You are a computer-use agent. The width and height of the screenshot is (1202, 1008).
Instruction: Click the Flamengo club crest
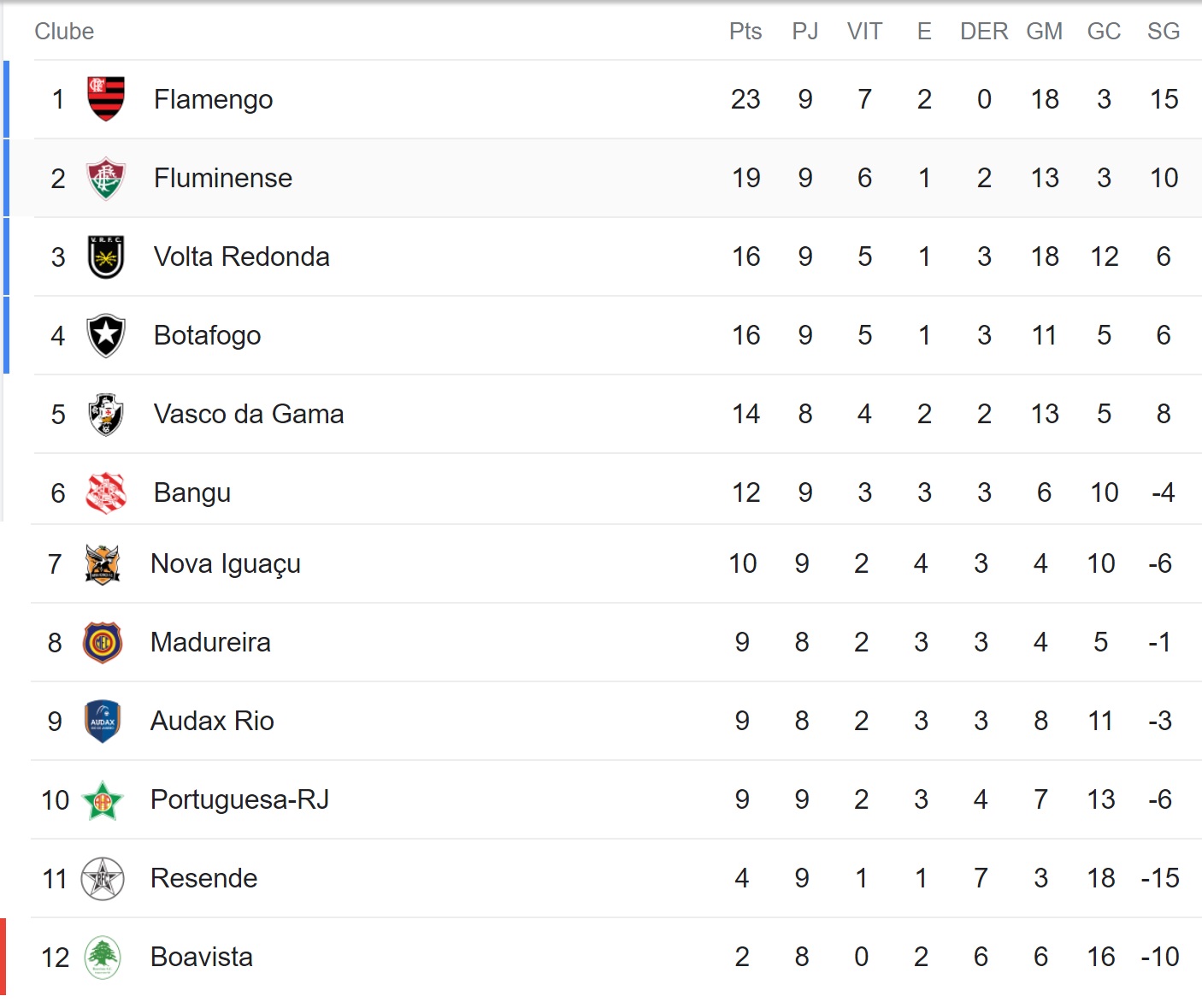[x=106, y=99]
